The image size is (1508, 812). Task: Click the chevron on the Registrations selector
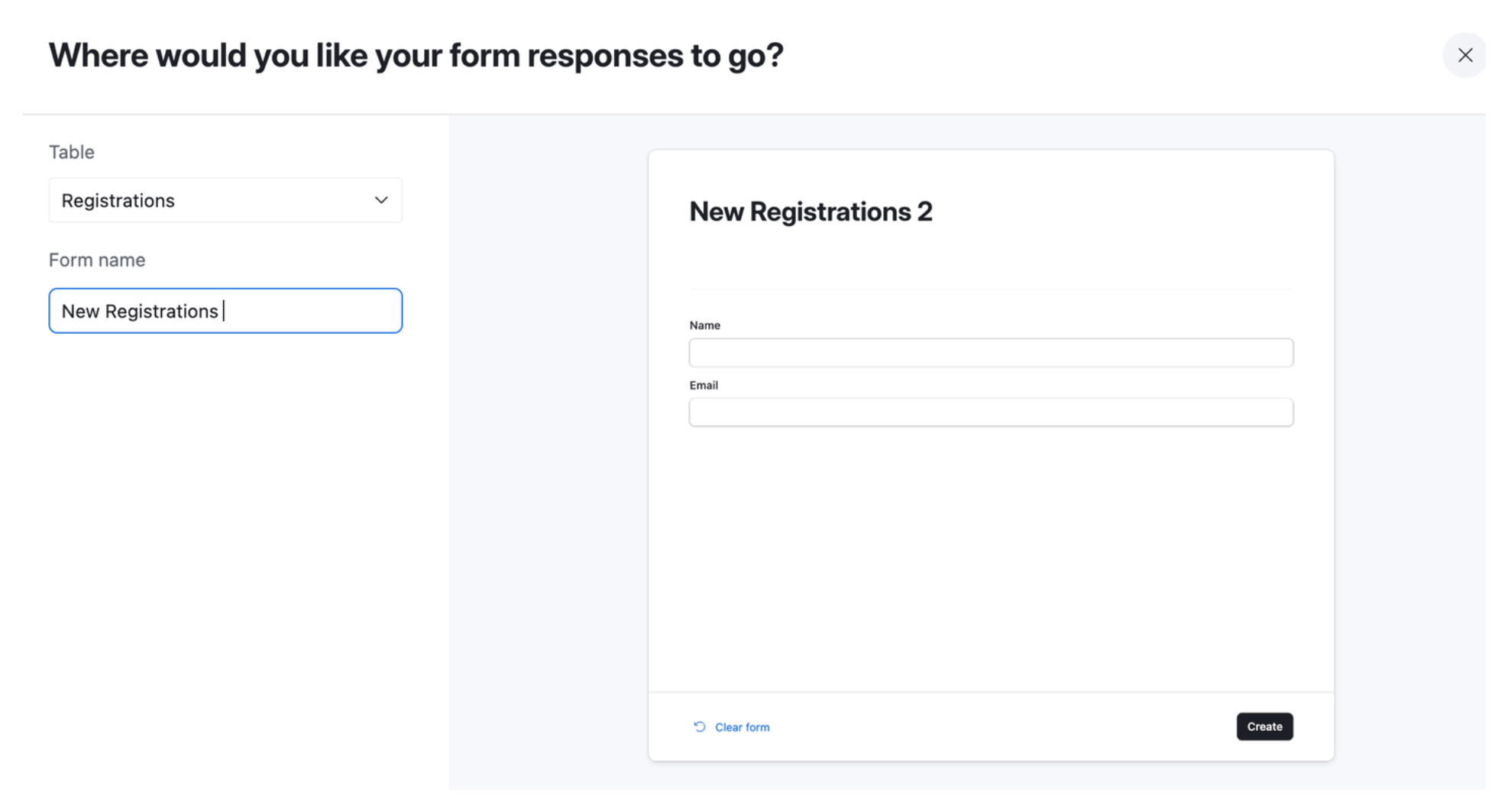(x=380, y=200)
